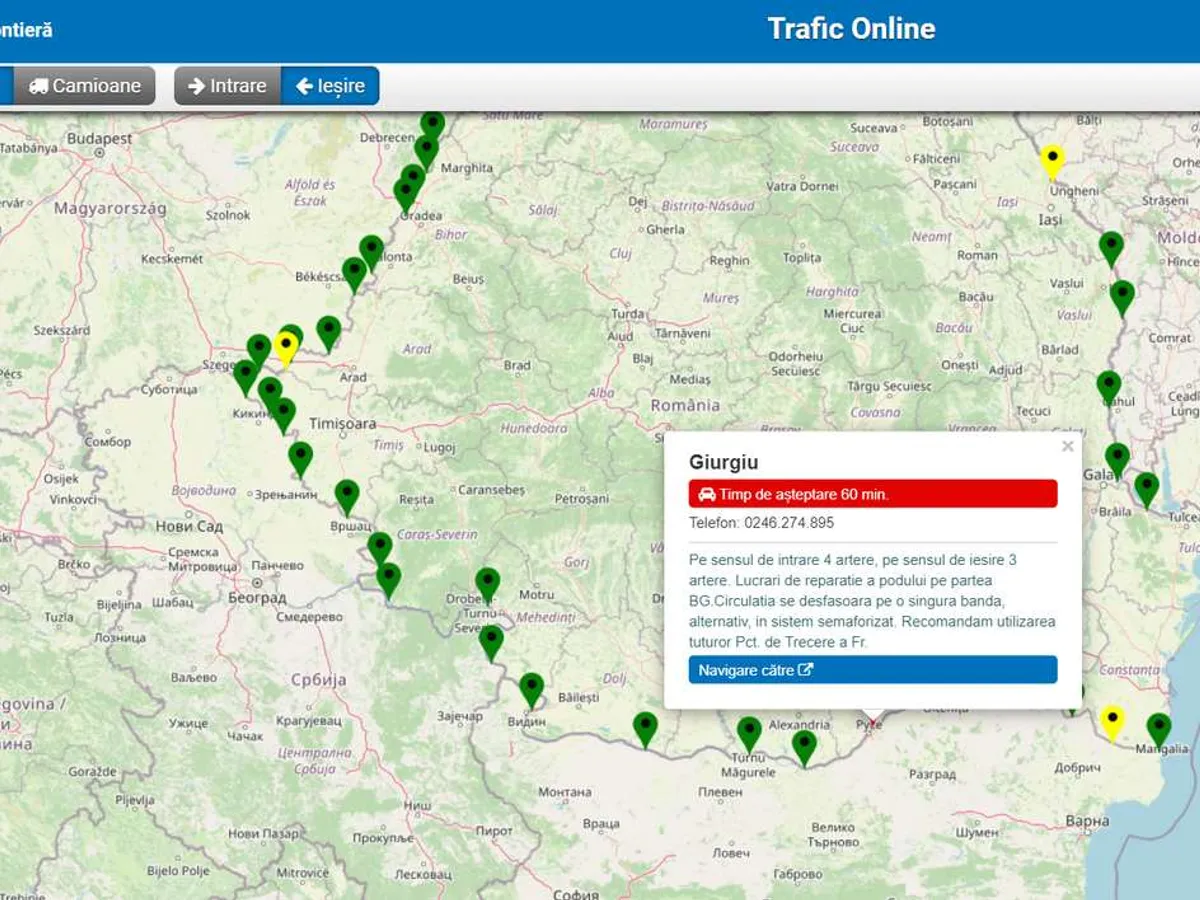Click the yellow marker near Ungheni
The image size is (1200, 900).
point(1051,158)
